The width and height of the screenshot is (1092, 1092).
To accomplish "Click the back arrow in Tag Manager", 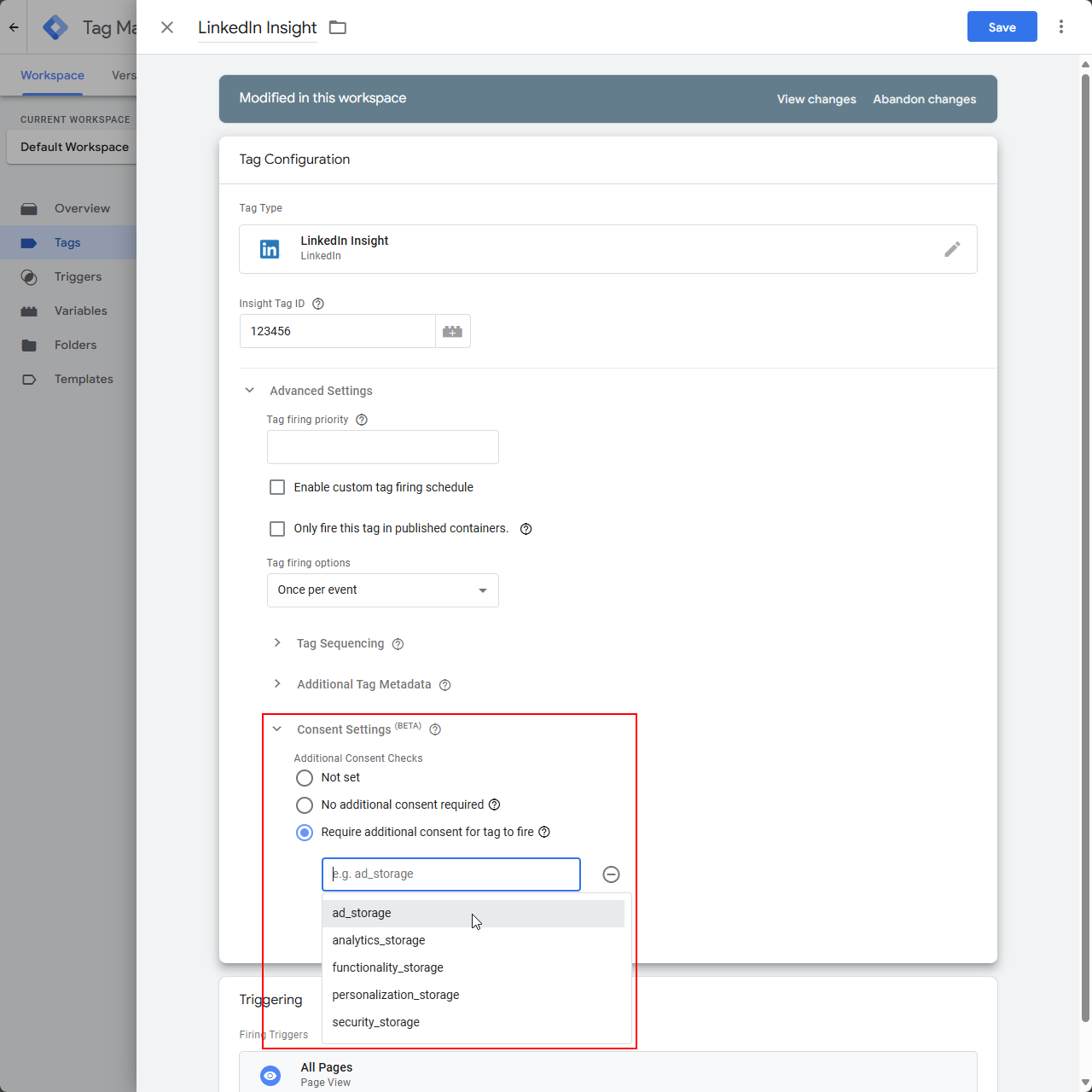I will coord(14,27).
